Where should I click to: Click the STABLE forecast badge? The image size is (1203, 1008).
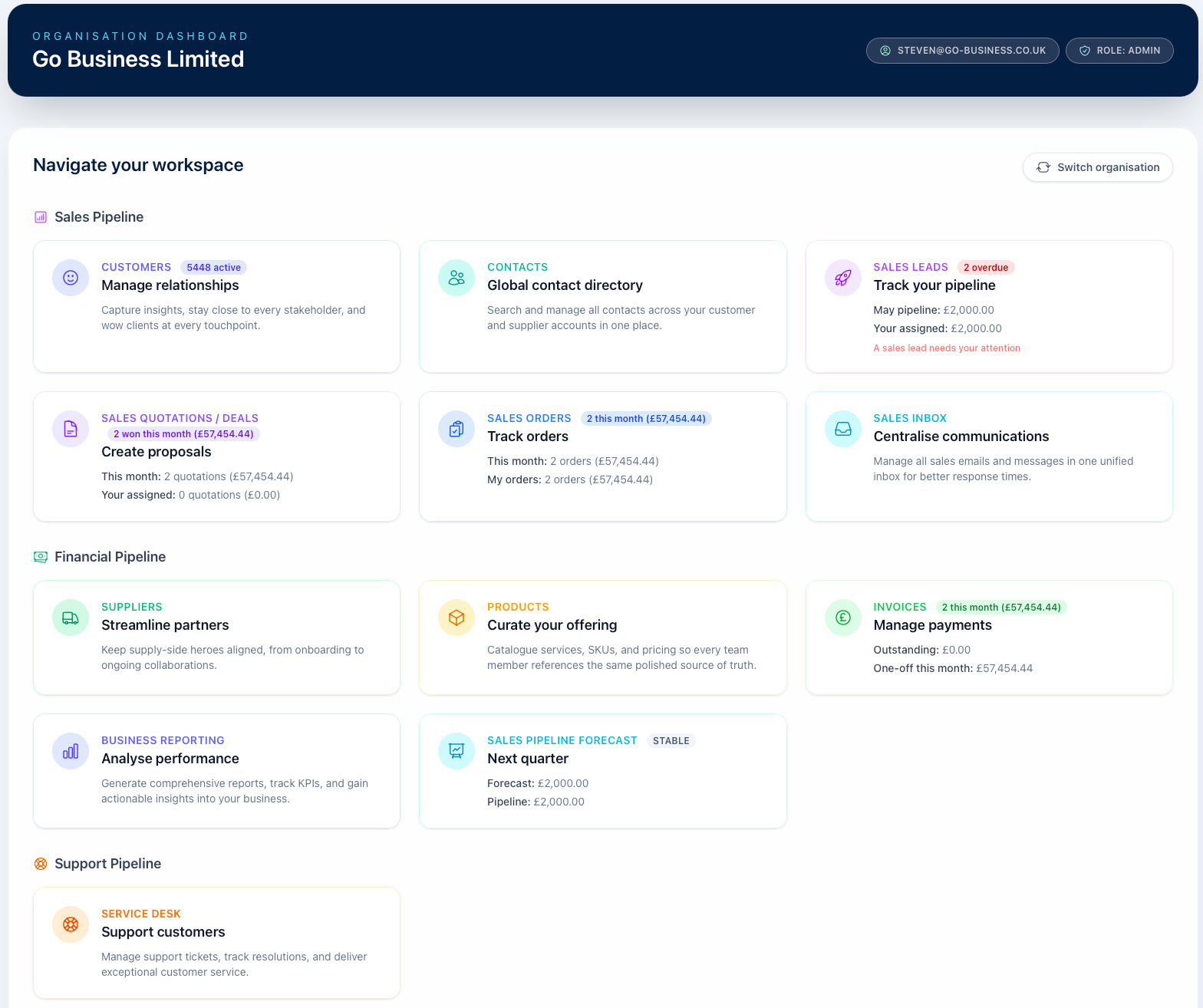click(671, 741)
